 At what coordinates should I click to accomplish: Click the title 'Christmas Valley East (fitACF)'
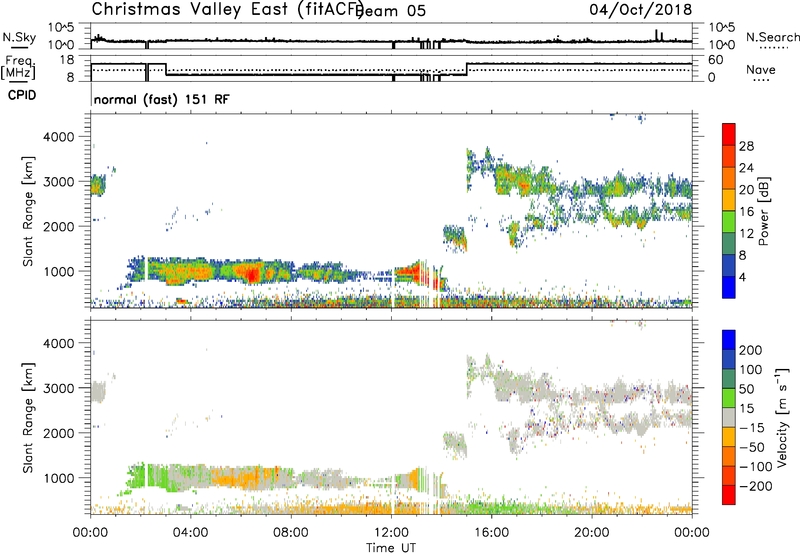227,9
